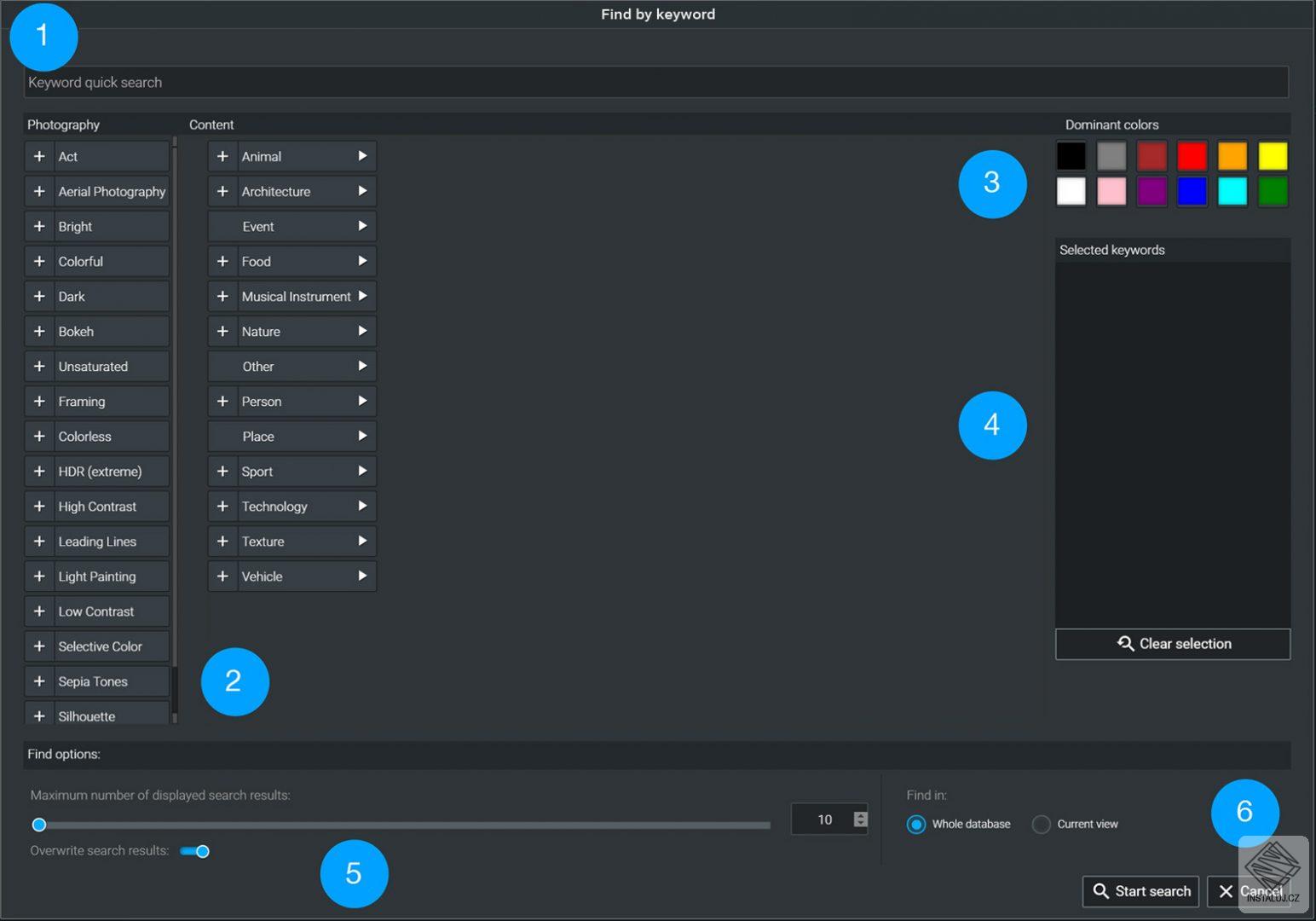Viewport: 1316px width, 921px height.
Task: Add the Act keyword with plus icon
Action: [39, 156]
